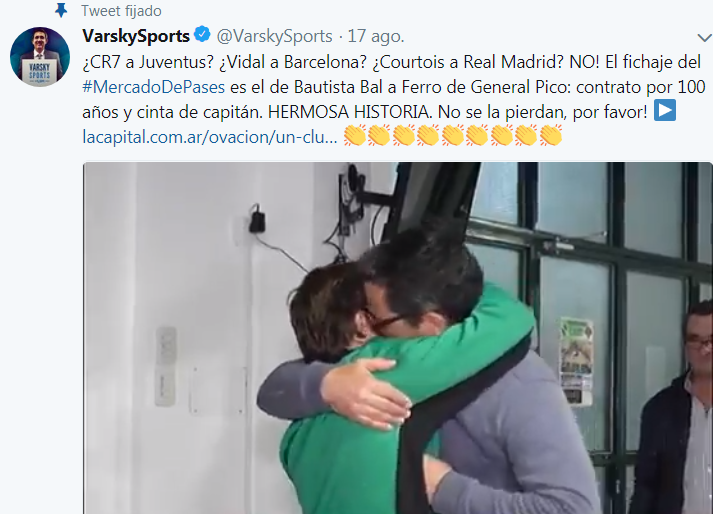Click the light switch in the video
The image size is (713, 514).
165,366
